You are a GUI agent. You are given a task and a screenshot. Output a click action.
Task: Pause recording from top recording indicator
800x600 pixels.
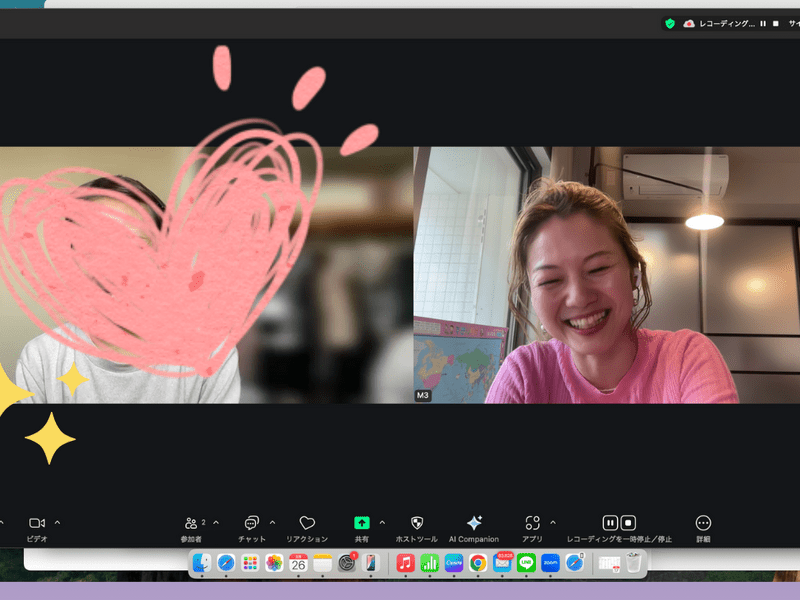[763, 23]
